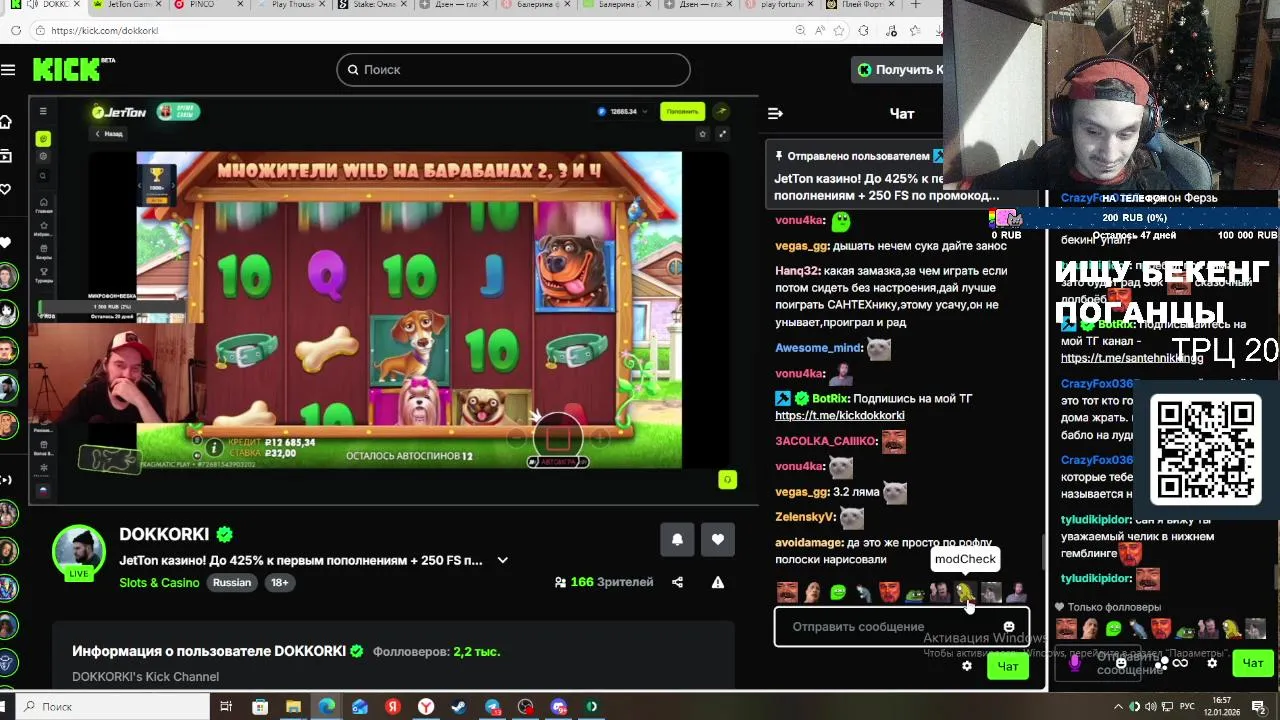The image size is (1280, 720).
Task: Open the Kick hamburger menu
Action: [8, 69]
